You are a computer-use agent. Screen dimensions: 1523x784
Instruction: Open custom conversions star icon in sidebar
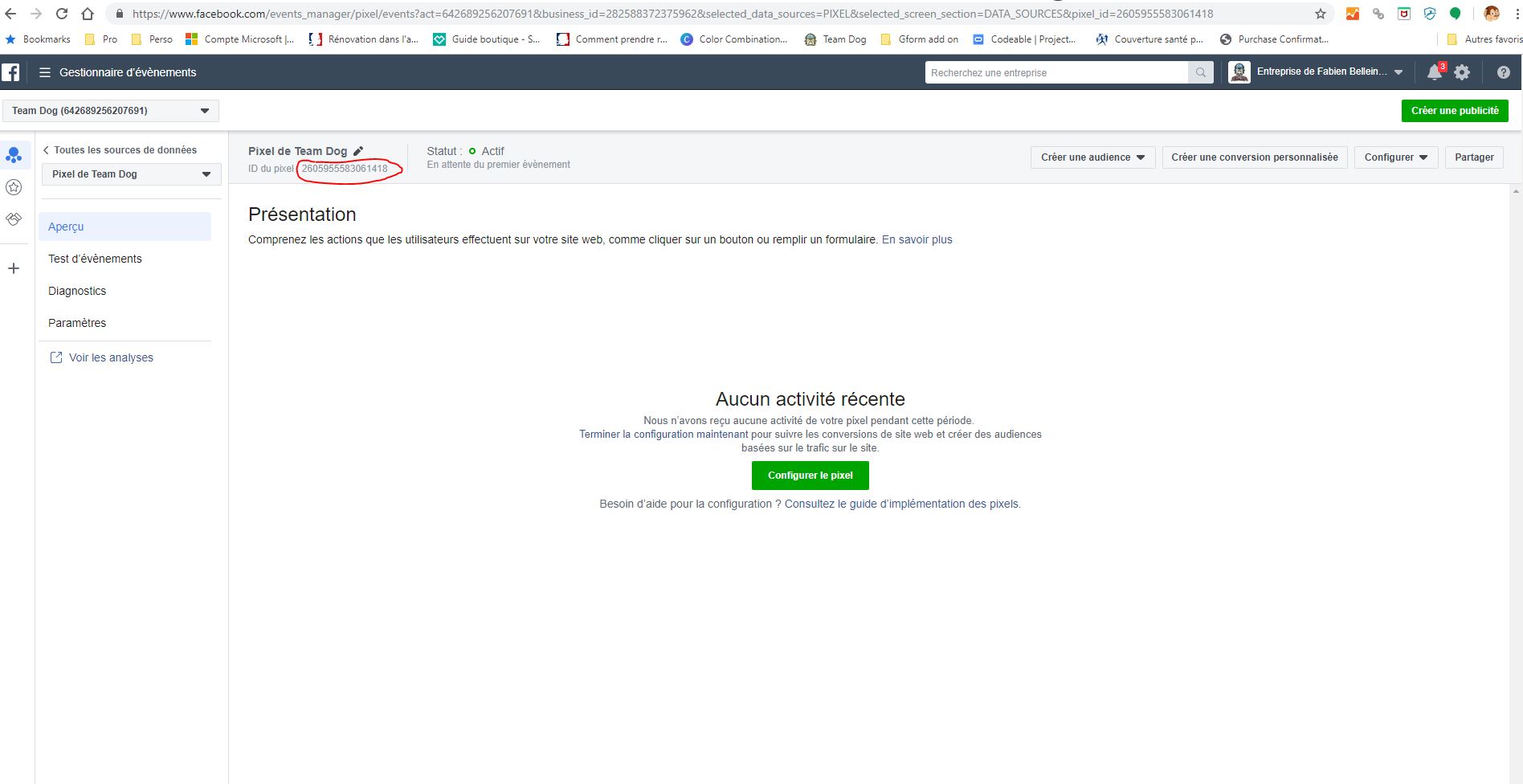14,187
